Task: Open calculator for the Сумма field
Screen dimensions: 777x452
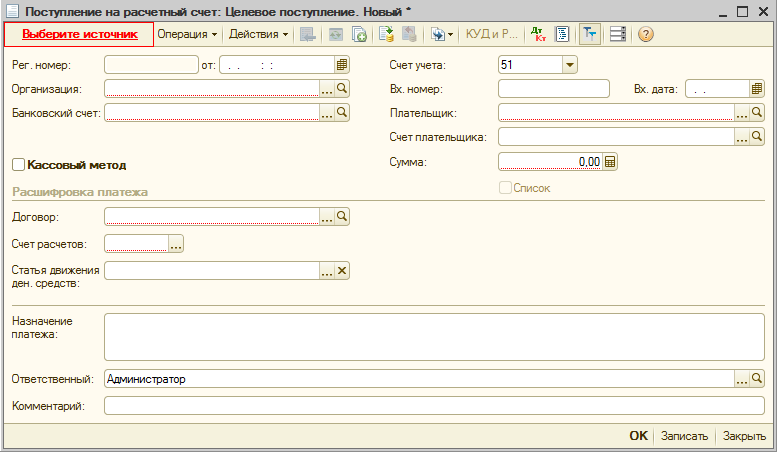Action: (610, 162)
